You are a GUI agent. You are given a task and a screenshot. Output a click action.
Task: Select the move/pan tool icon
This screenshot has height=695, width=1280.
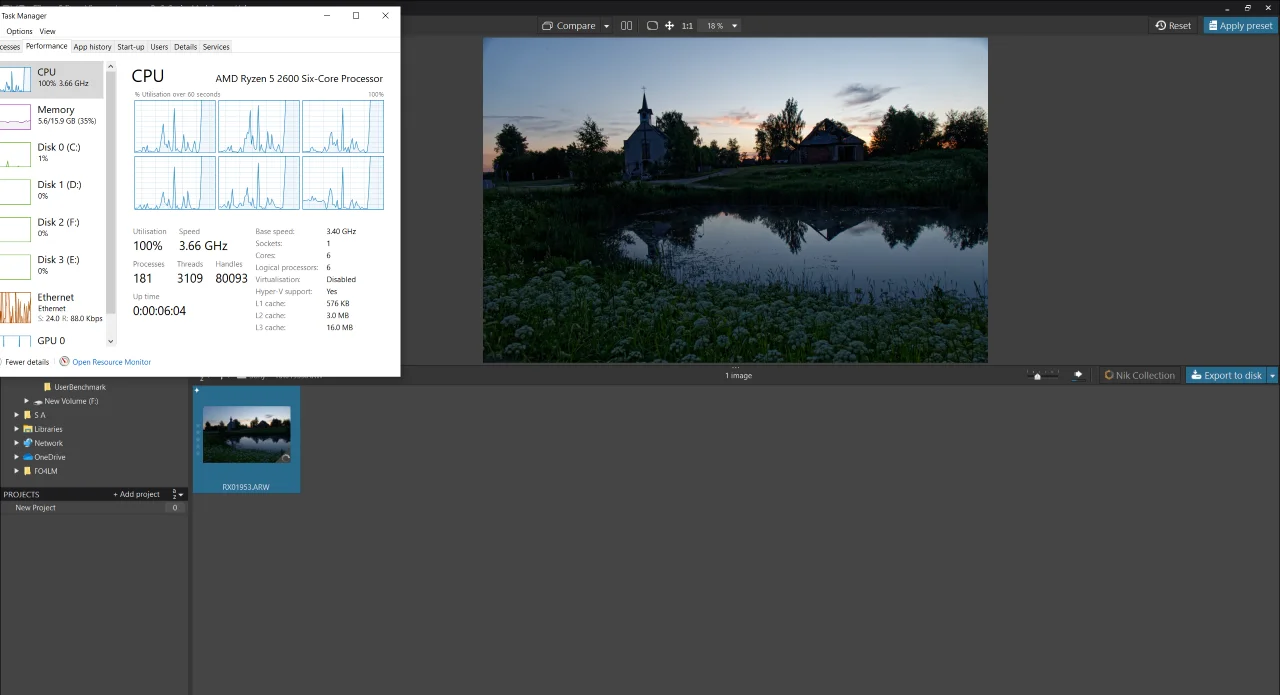669,26
